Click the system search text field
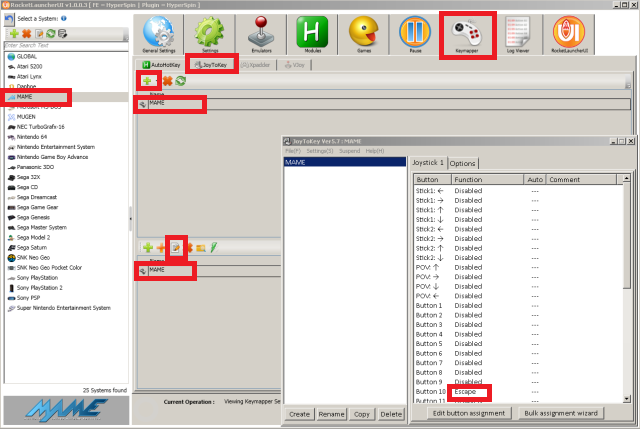 coord(66,45)
